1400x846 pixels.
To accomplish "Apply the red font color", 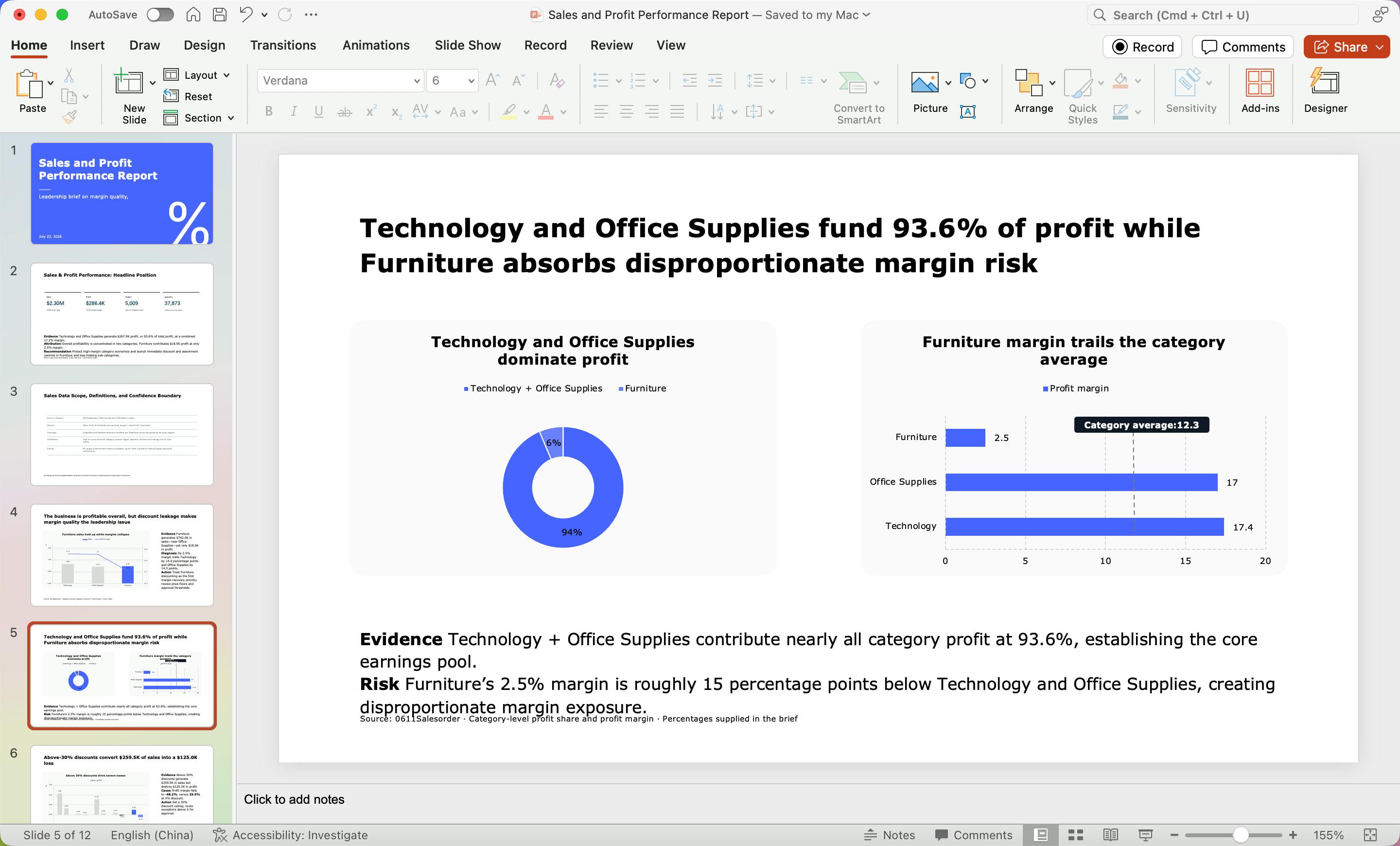I will (545, 111).
